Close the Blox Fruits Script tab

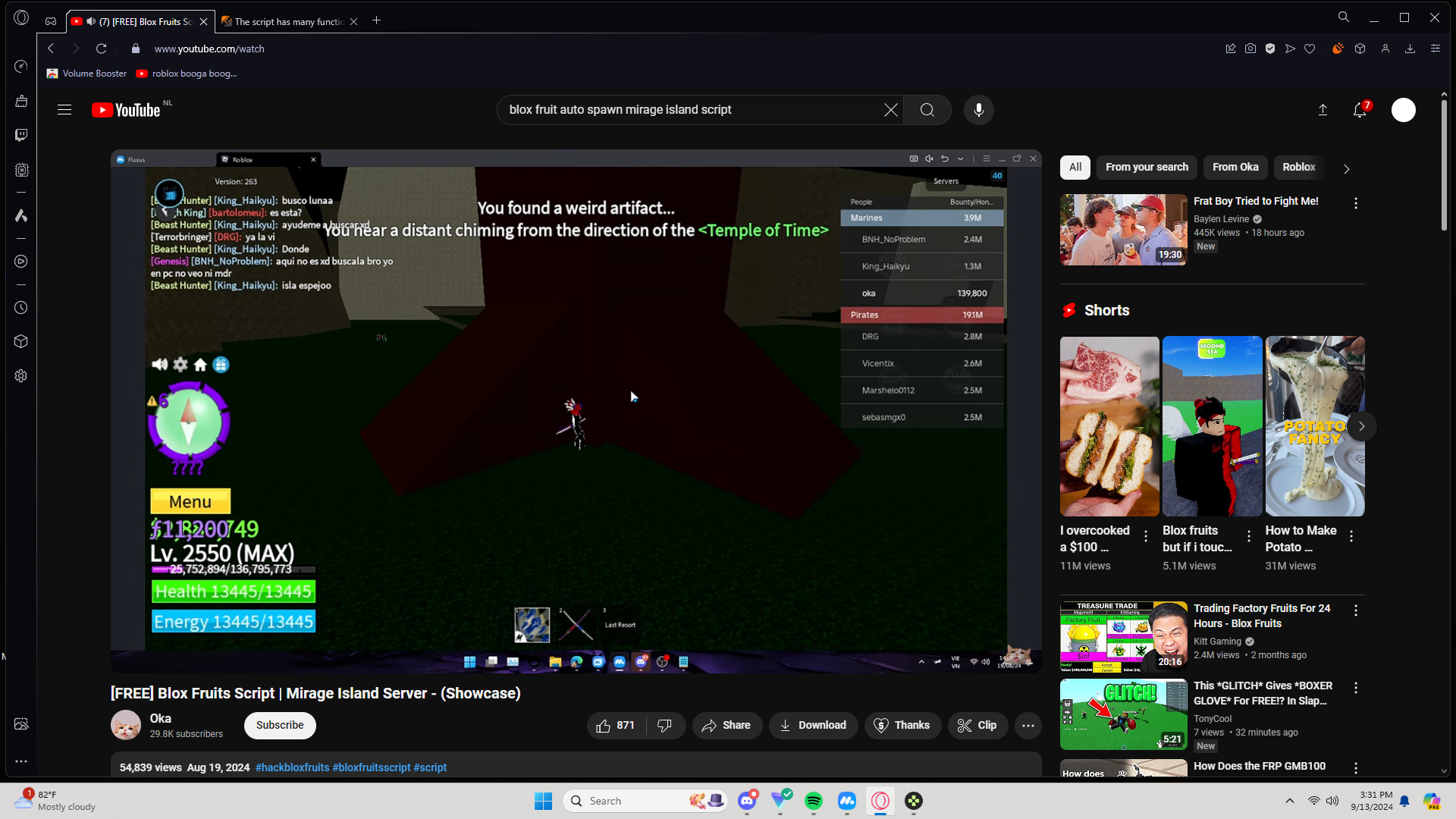click(204, 22)
